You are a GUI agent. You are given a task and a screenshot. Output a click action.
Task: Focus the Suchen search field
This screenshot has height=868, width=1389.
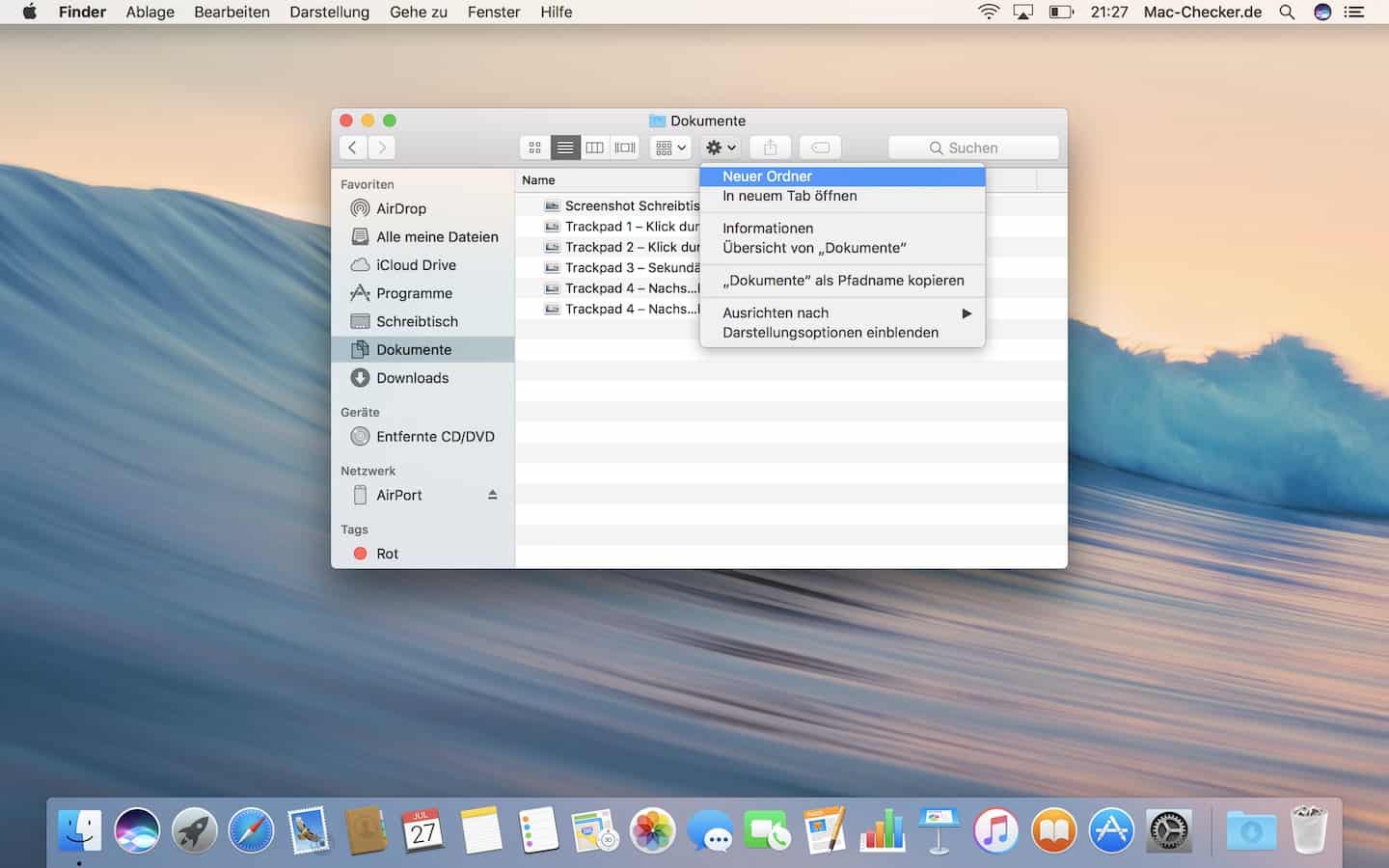973,148
